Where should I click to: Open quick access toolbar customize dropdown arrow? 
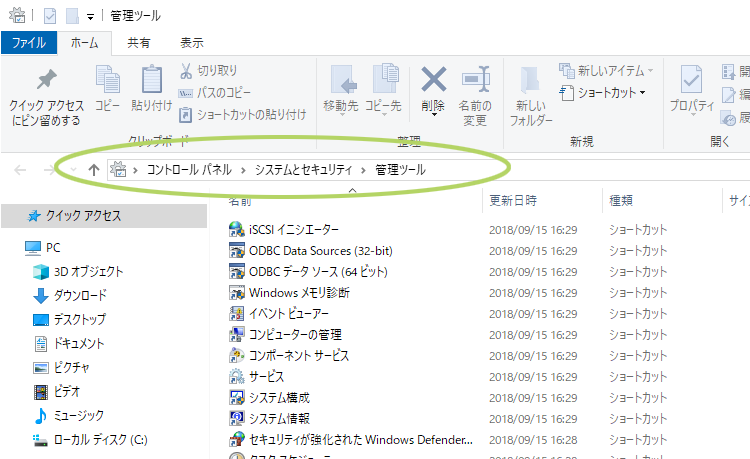[x=90, y=17]
